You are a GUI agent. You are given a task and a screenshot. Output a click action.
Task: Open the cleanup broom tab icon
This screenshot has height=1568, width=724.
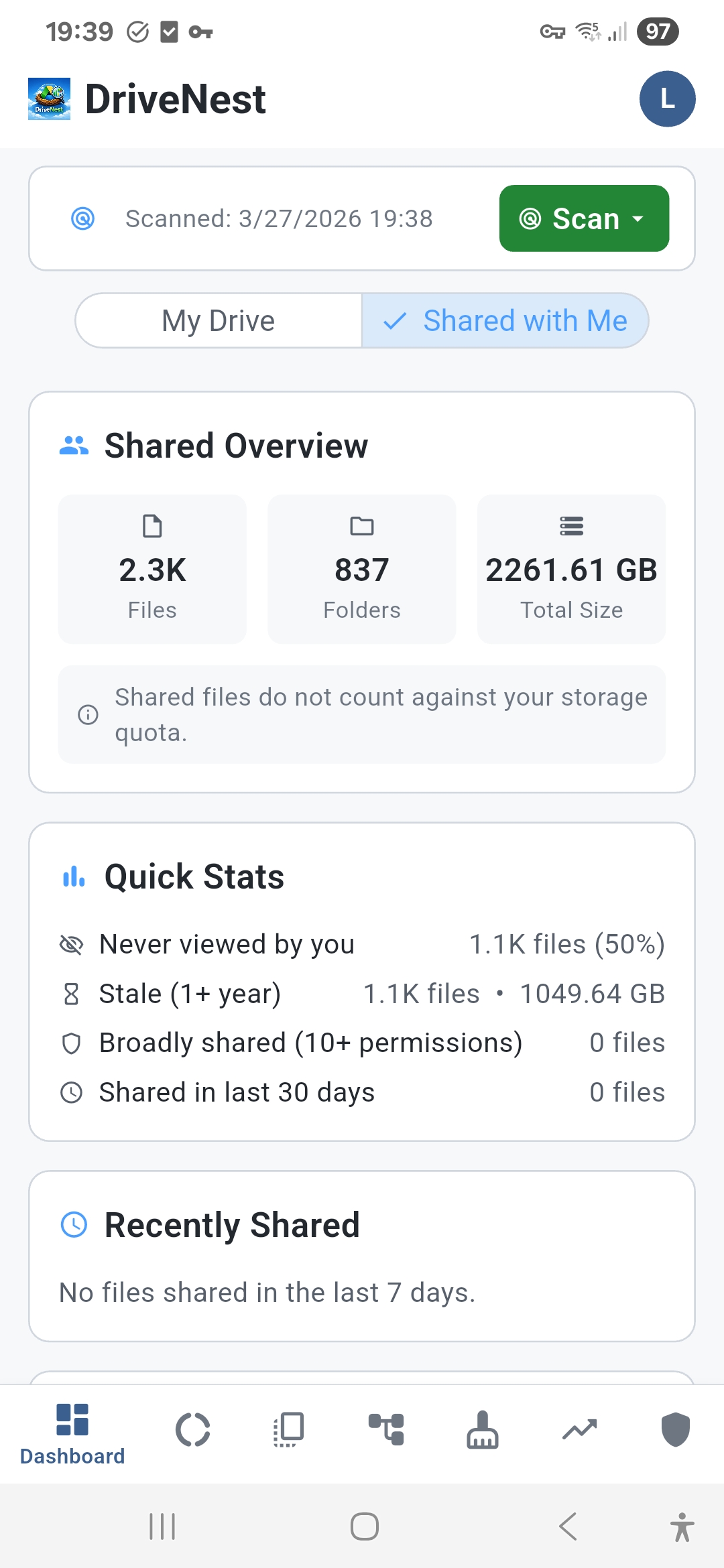click(x=483, y=1430)
